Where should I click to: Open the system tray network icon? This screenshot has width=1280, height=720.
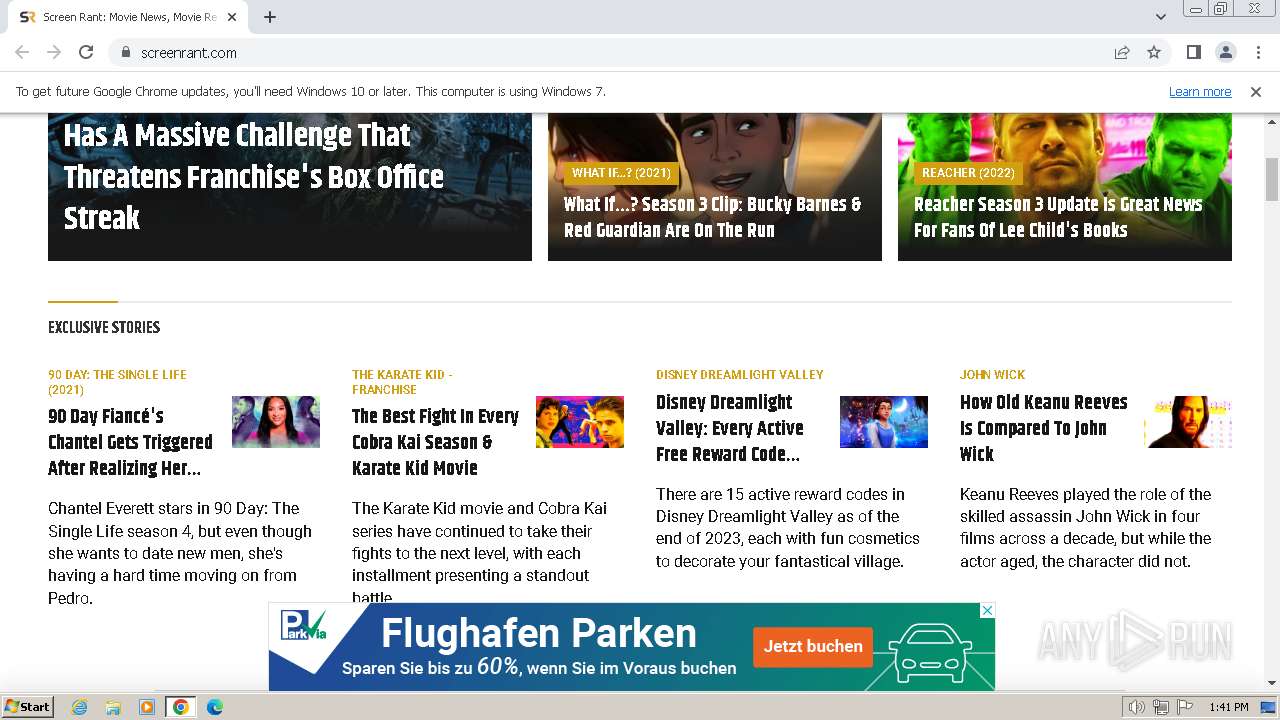1161,707
